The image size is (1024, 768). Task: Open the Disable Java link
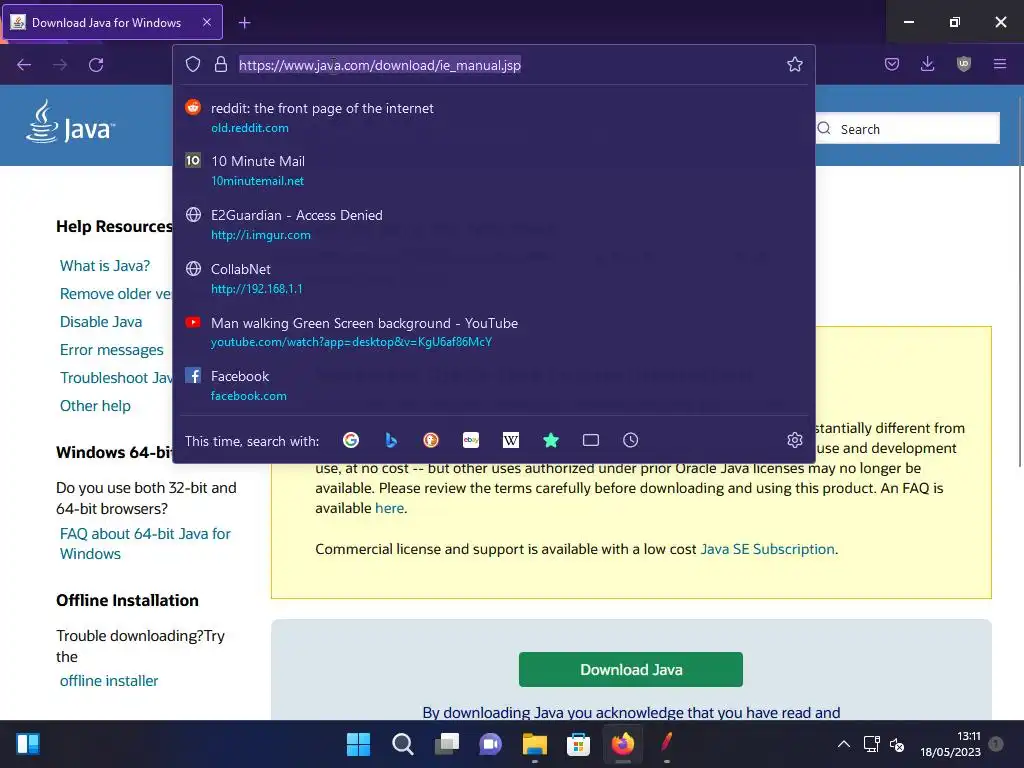click(101, 322)
